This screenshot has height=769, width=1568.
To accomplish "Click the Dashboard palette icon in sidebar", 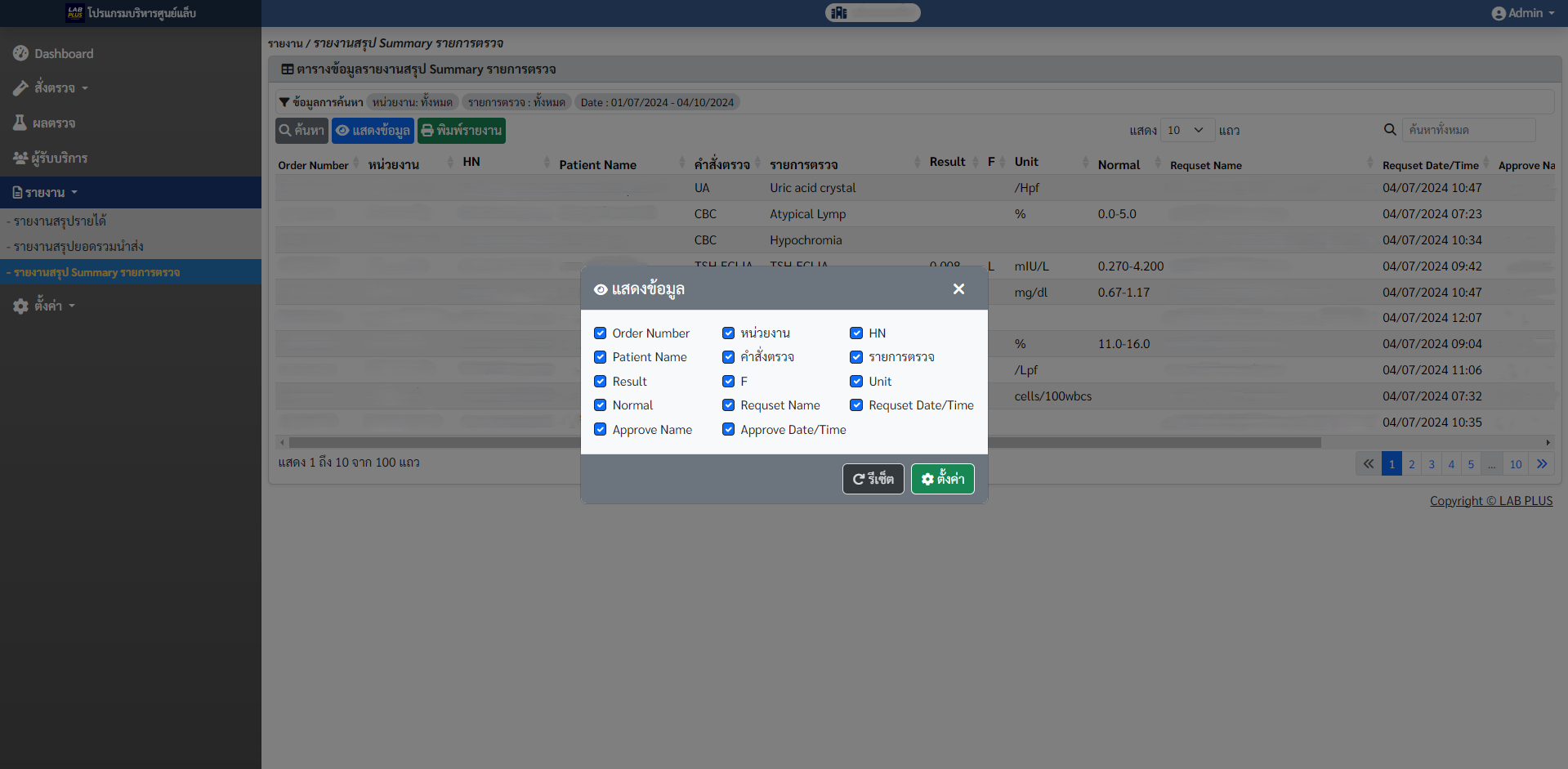I will tap(20, 53).
